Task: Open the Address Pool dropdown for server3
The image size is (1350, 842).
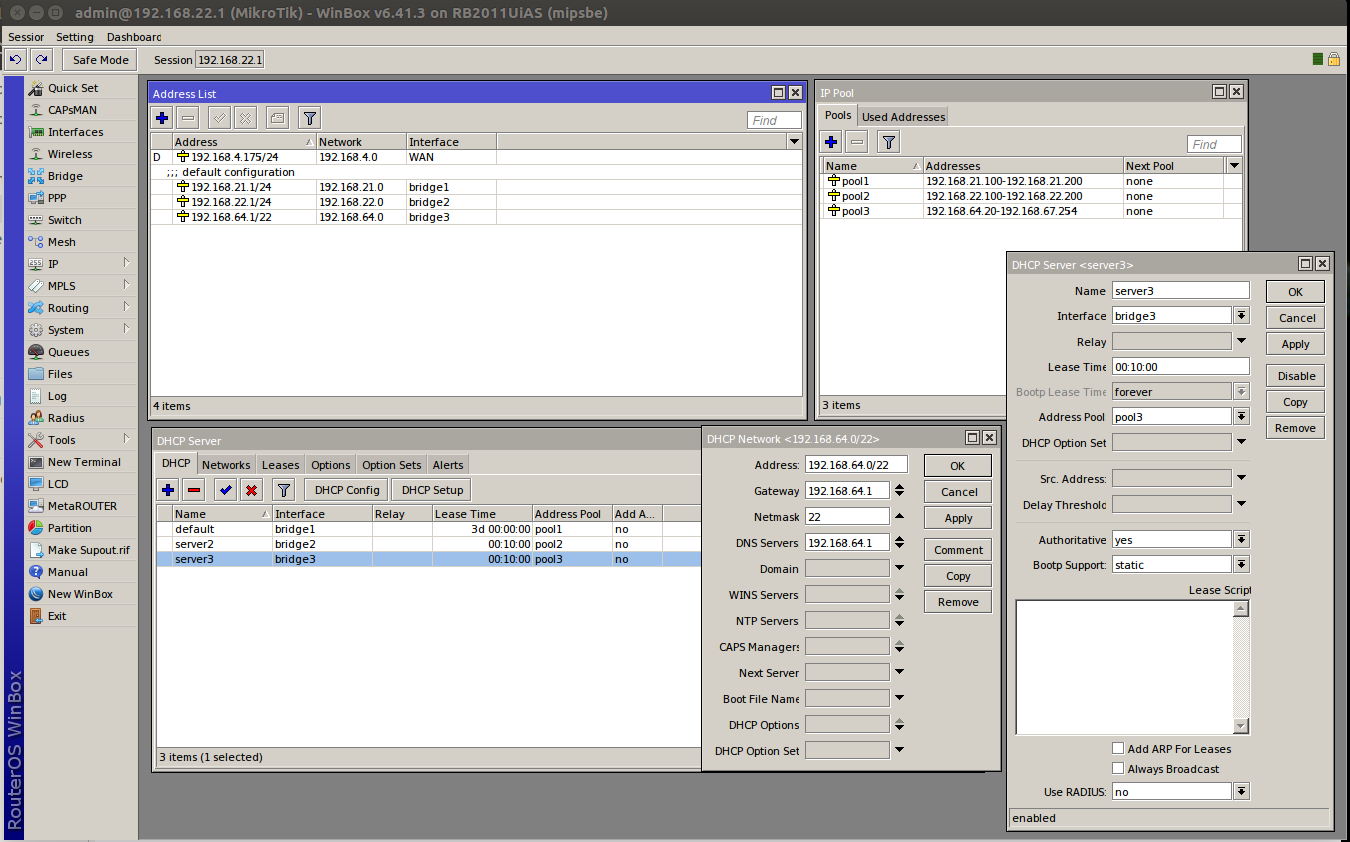Action: click(1241, 417)
